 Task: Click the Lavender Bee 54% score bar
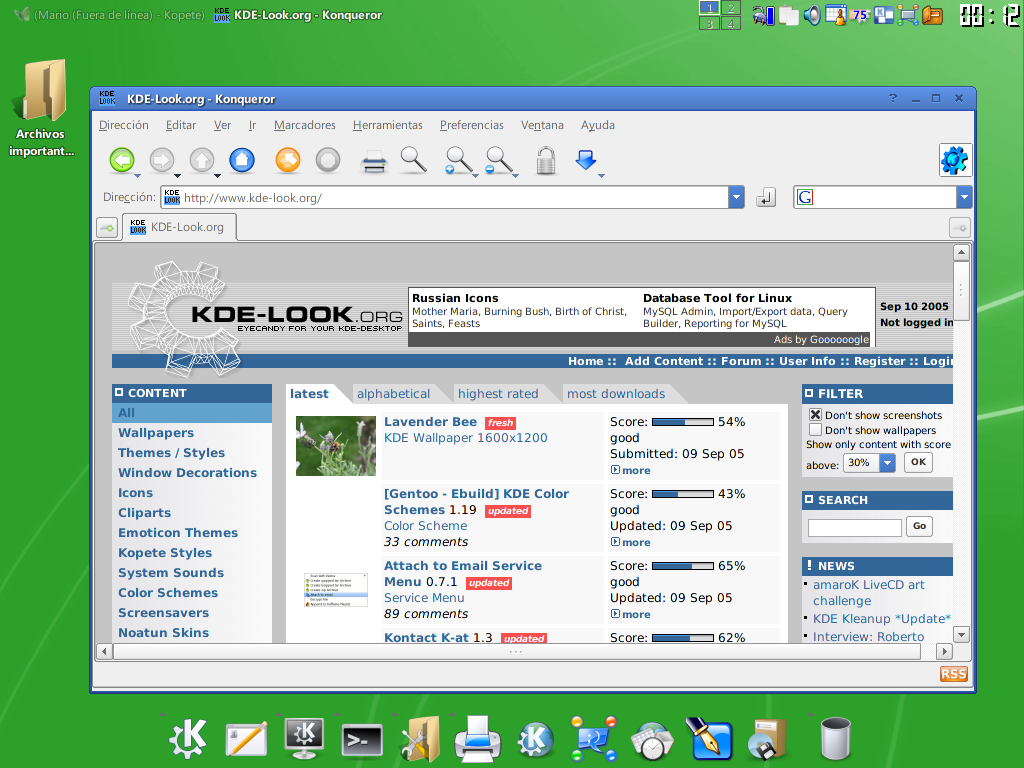point(682,422)
